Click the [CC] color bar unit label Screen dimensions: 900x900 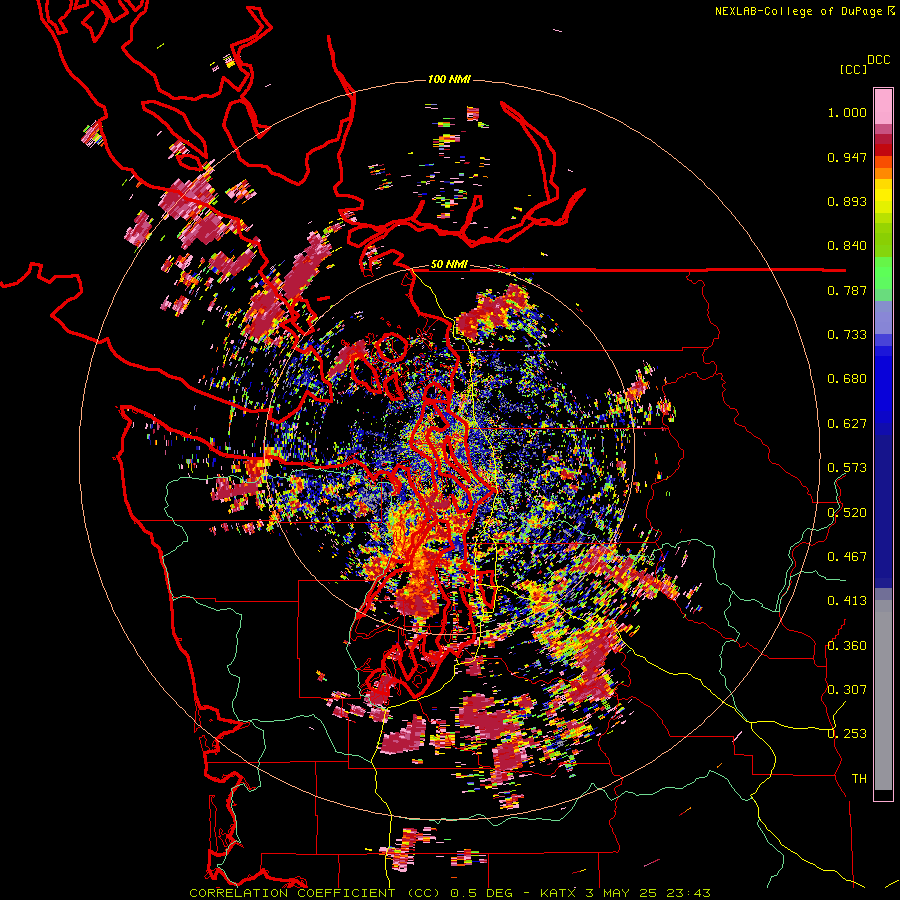point(853,69)
